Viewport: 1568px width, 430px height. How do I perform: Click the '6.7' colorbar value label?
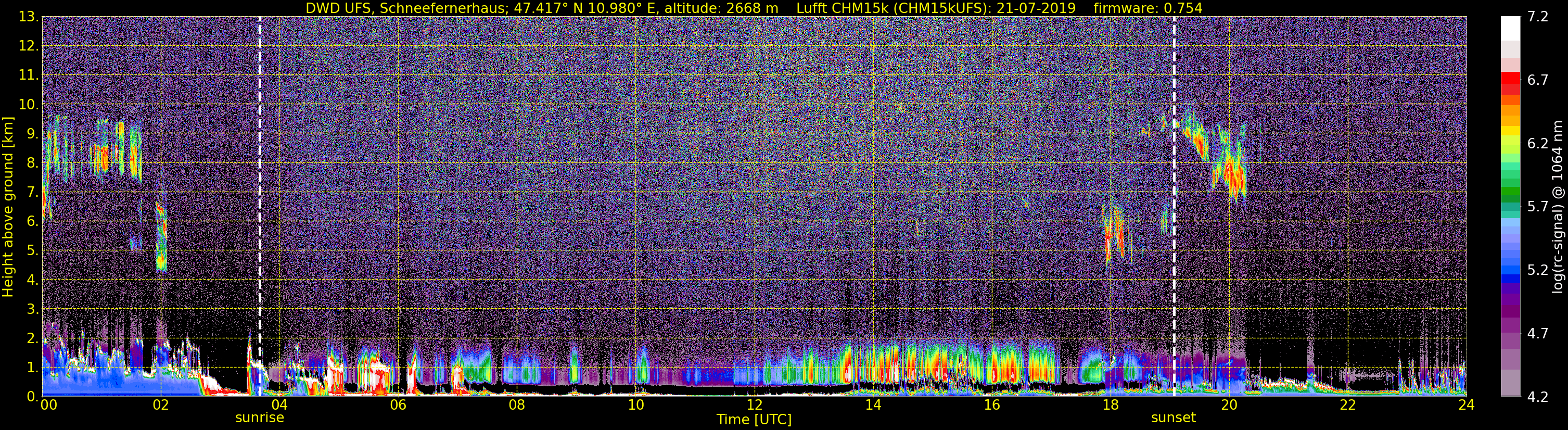click(x=1538, y=80)
